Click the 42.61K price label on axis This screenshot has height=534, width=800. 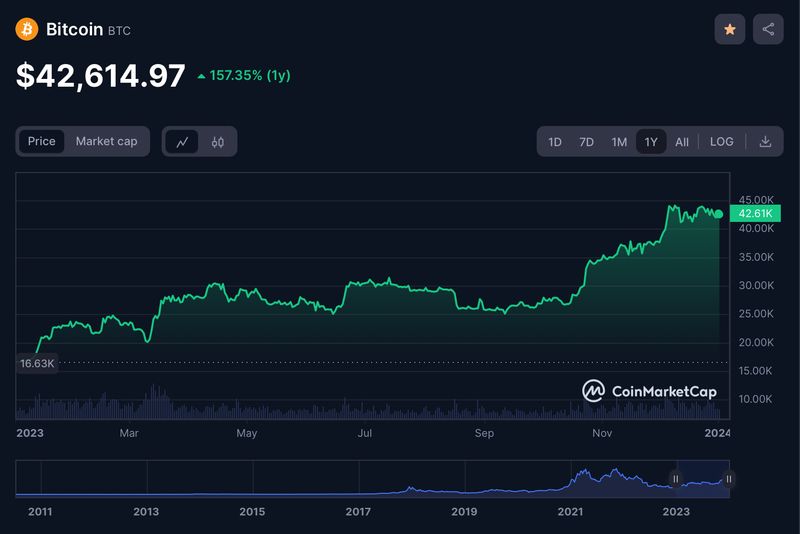[x=754, y=214]
